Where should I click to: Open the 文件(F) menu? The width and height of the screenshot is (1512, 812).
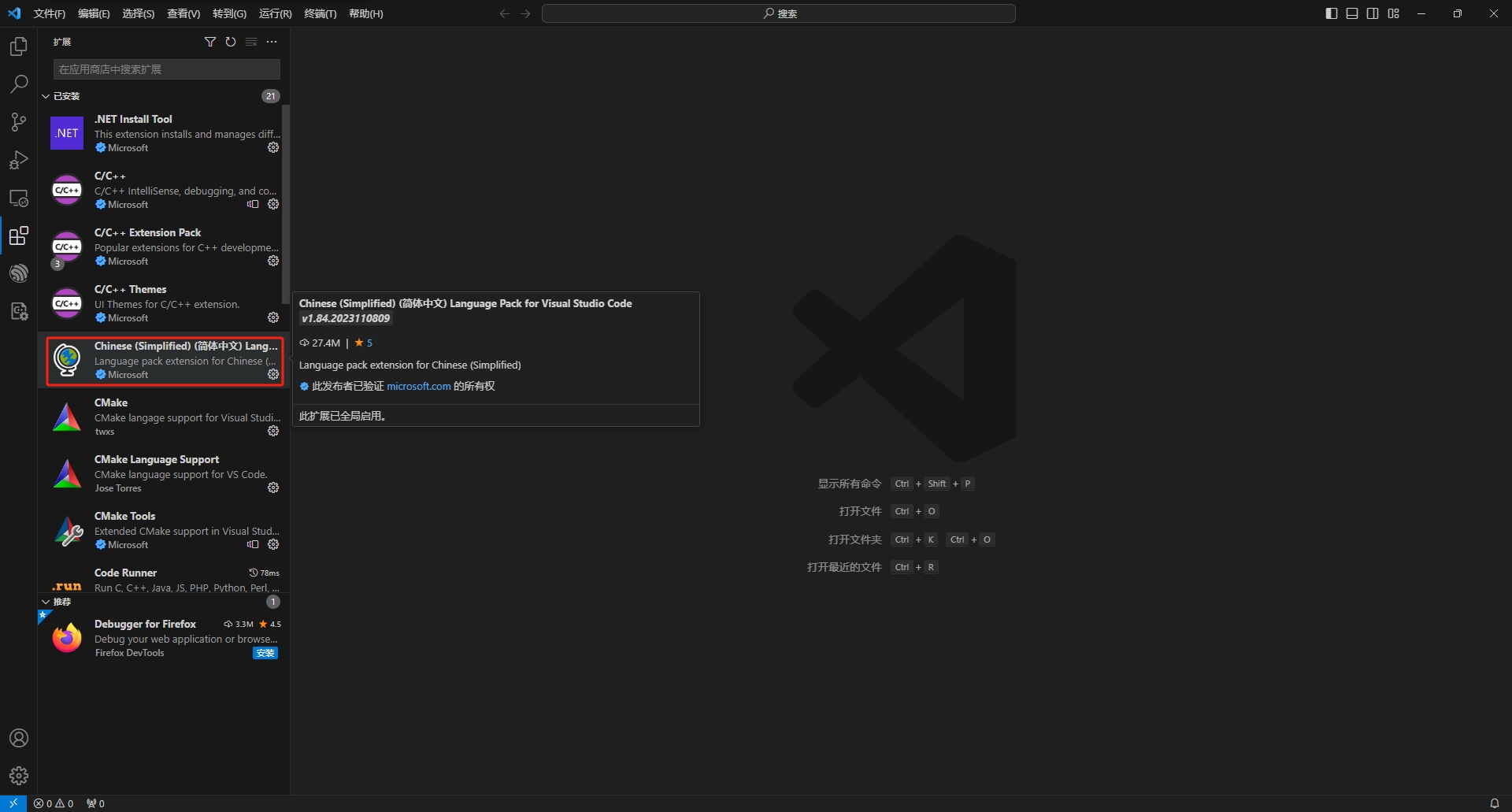[x=50, y=13]
